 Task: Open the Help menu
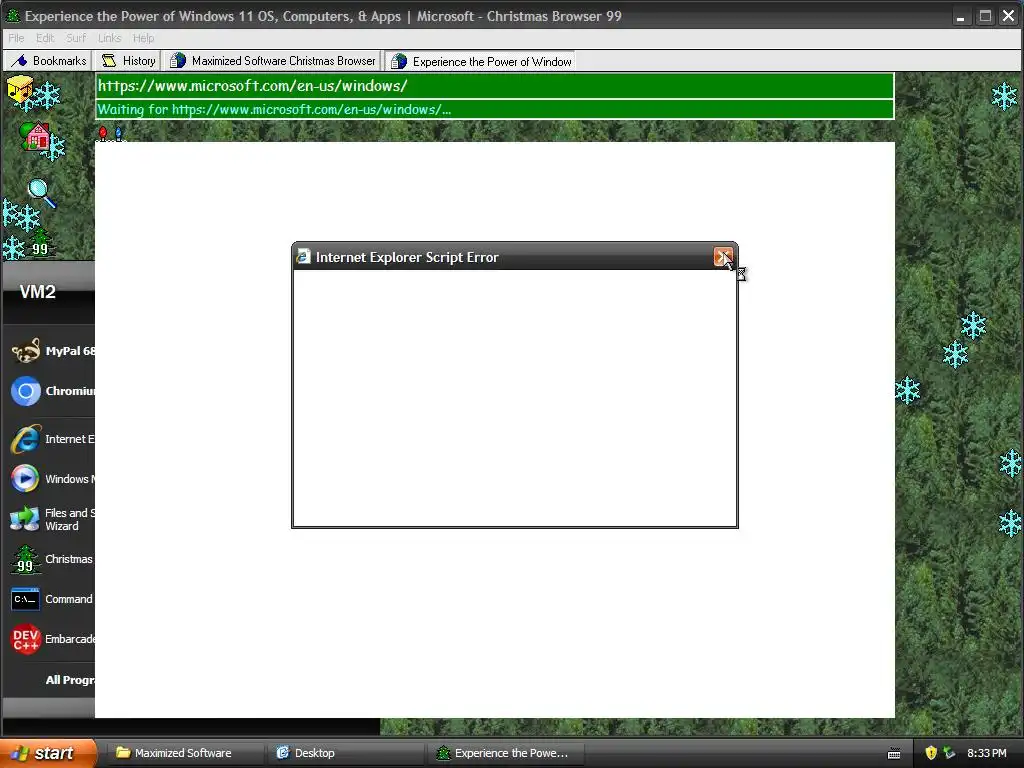pyautogui.click(x=143, y=38)
